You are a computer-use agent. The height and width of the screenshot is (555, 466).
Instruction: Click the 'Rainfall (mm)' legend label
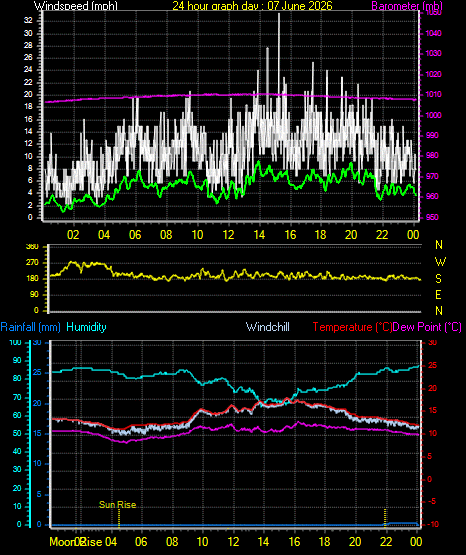pyautogui.click(x=30, y=327)
